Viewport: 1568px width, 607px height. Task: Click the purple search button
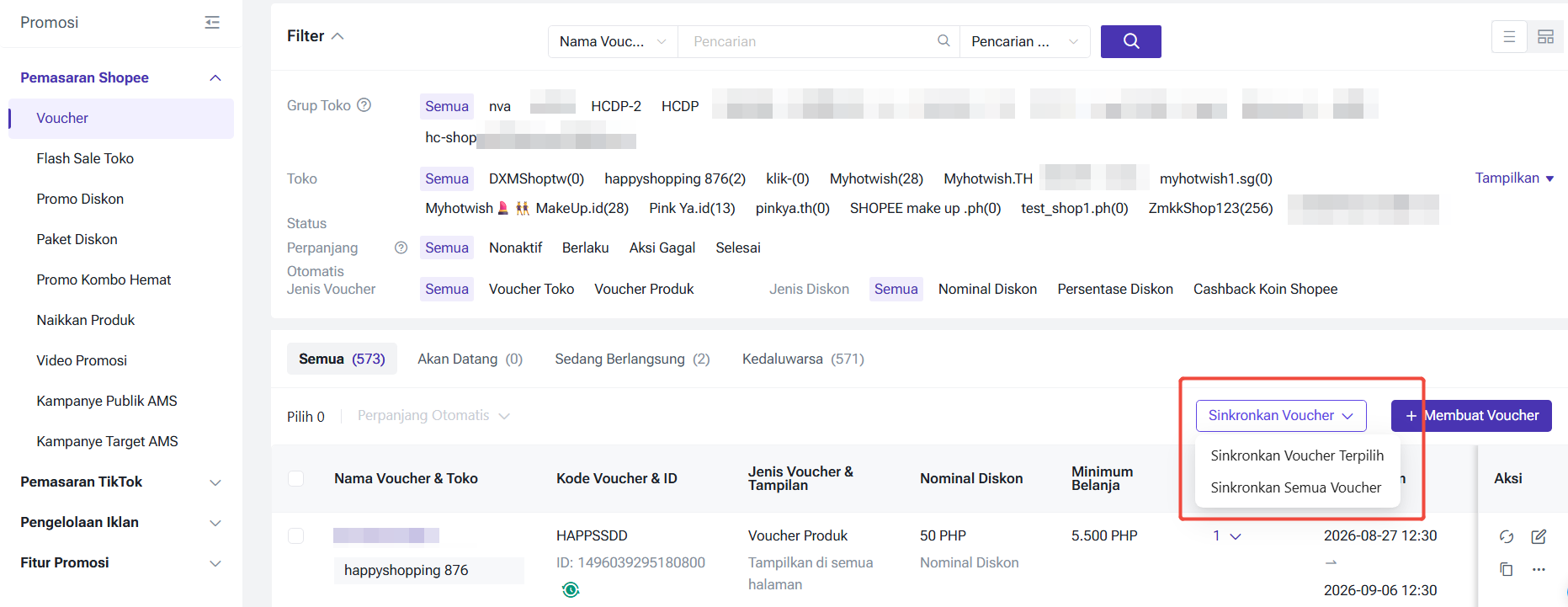click(x=1130, y=41)
